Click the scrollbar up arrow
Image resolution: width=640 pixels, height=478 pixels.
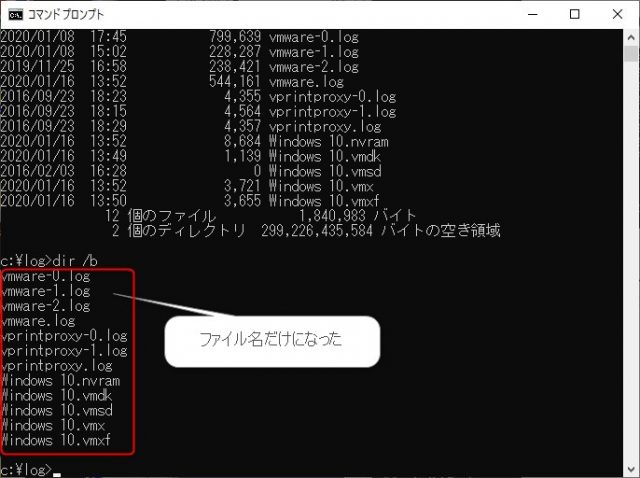pyautogui.click(x=630, y=37)
